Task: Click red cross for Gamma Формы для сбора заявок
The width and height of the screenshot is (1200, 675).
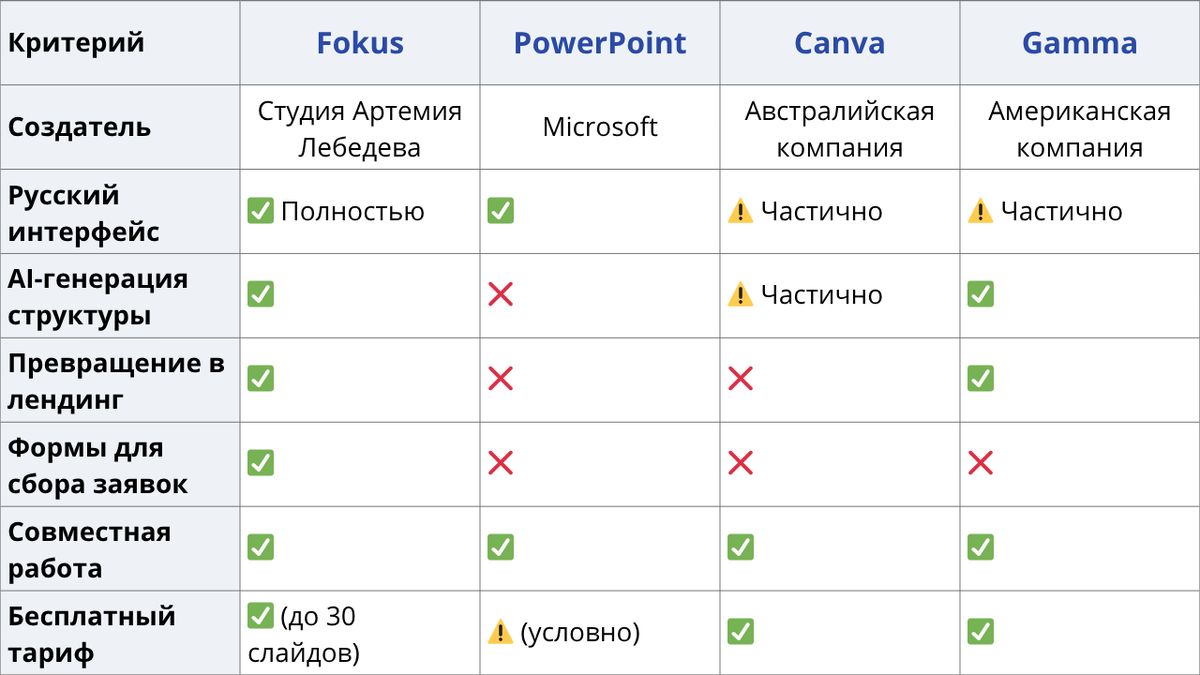Action: (x=980, y=463)
